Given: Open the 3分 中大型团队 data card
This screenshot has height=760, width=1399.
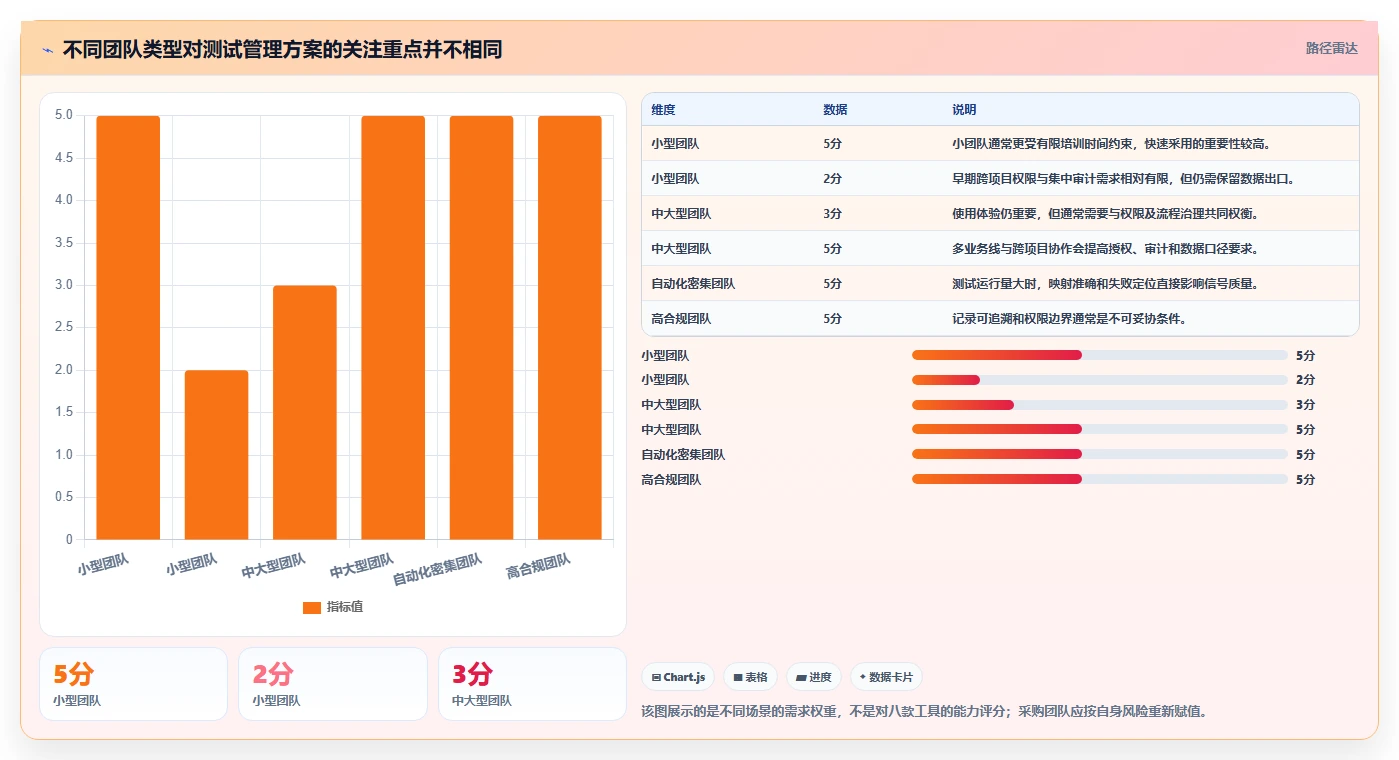Looking at the screenshot, I should click(532, 684).
